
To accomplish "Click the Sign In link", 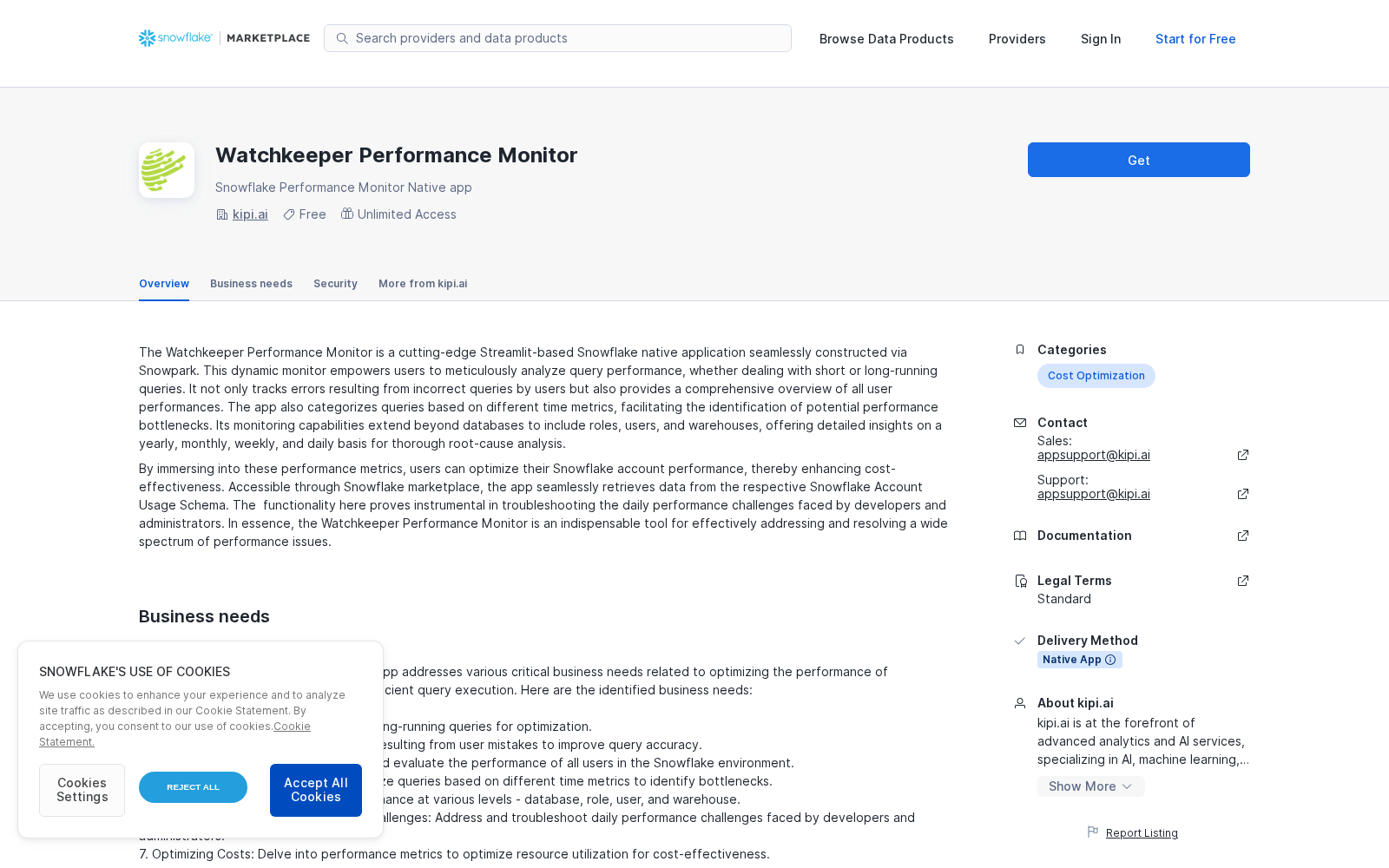I will pyautogui.click(x=1101, y=39).
